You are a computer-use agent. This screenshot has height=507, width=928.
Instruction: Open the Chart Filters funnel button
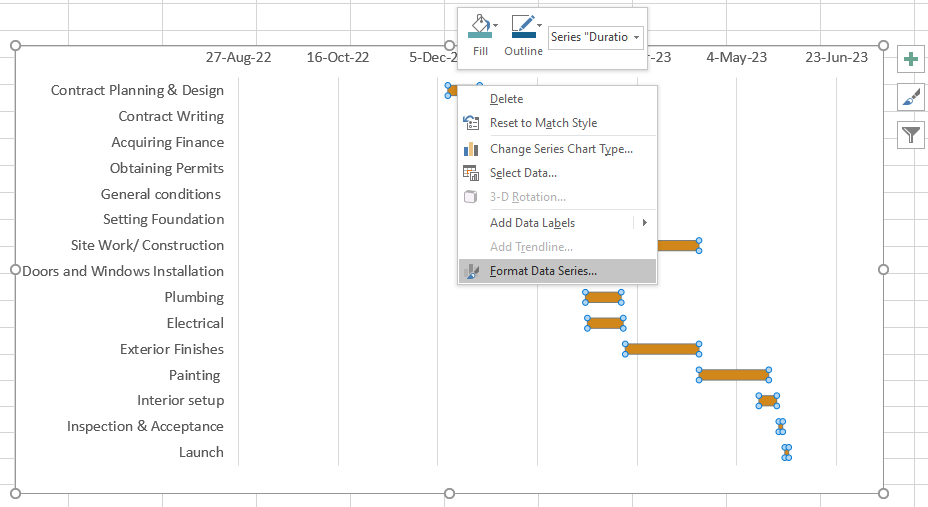click(x=911, y=135)
